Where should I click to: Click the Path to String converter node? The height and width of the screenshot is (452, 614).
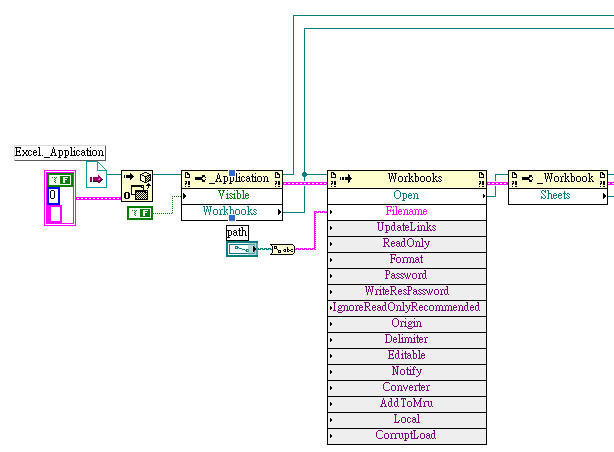coord(282,249)
